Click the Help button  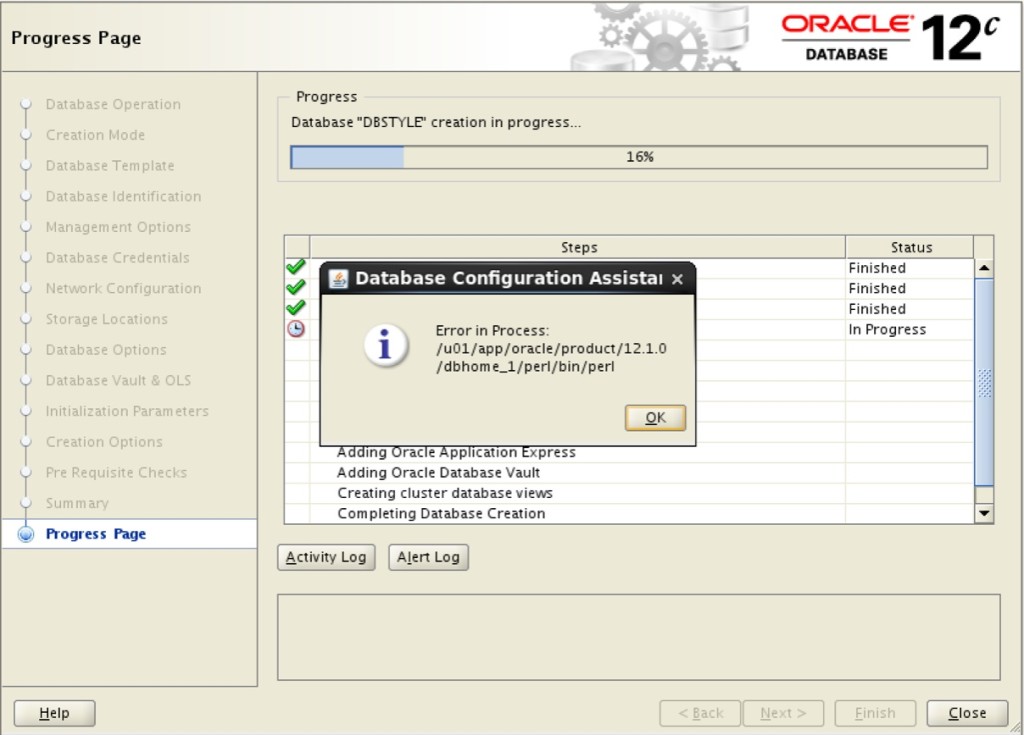pos(54,713)
